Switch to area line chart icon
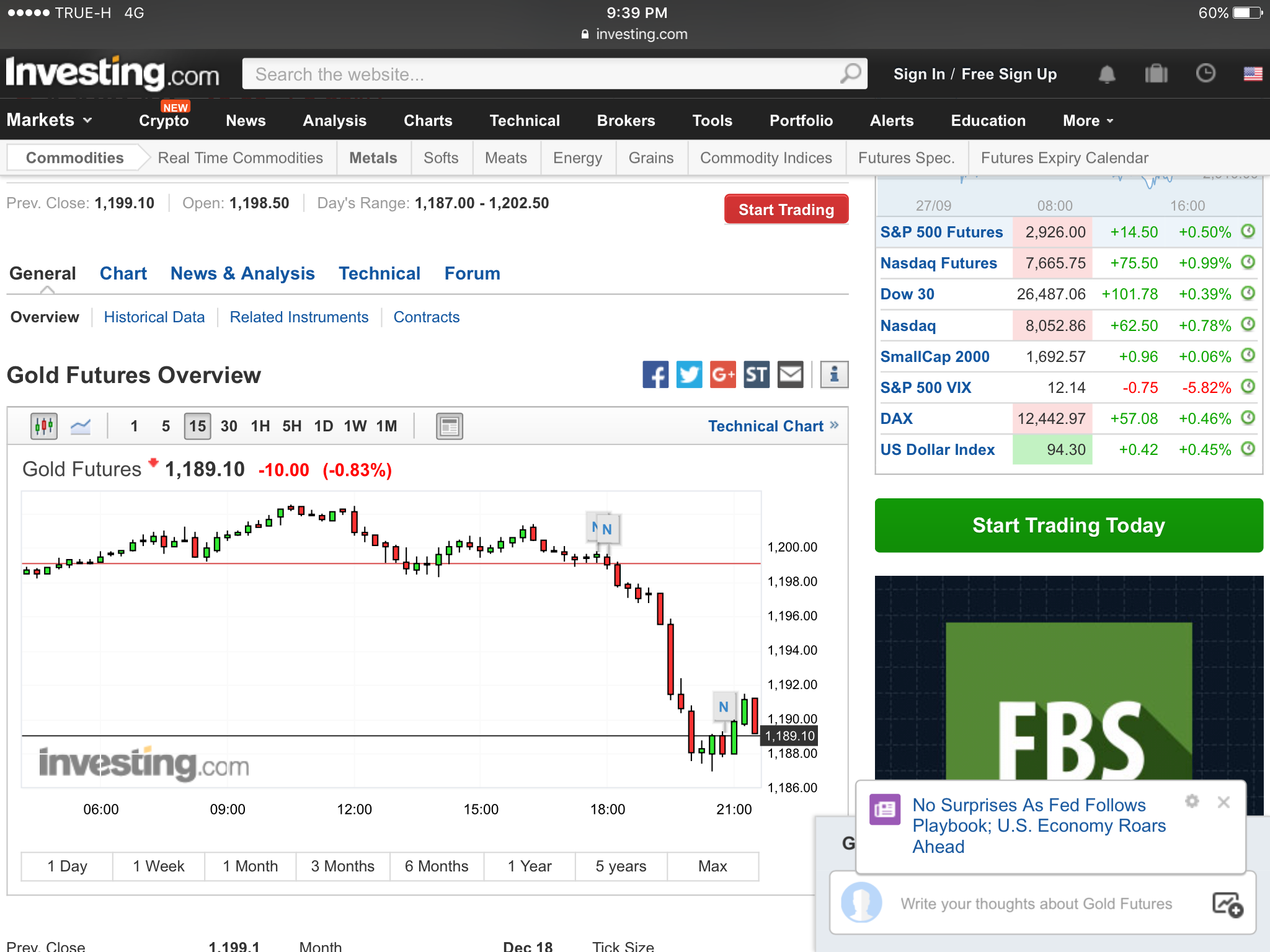 coord(81,426)
